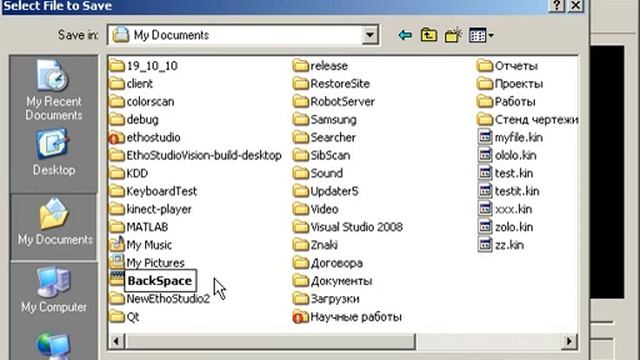Select the testit.kin file
Image resolution: width=640 pixels, height=360 pixels.
509,191
